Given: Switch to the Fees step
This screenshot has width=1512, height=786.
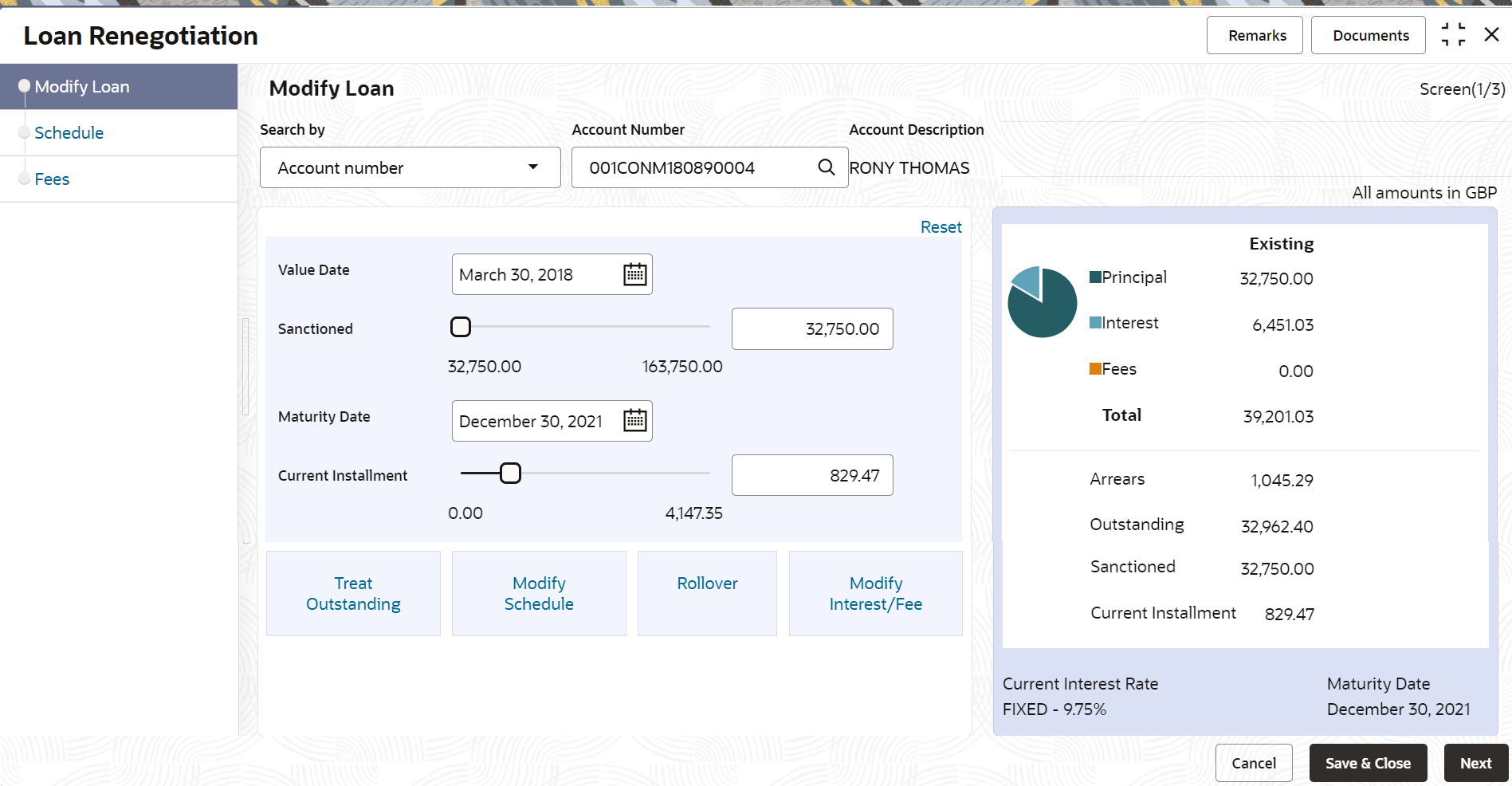Looking at the screenshot, I should pyautogui.click(x=52, y=179).
